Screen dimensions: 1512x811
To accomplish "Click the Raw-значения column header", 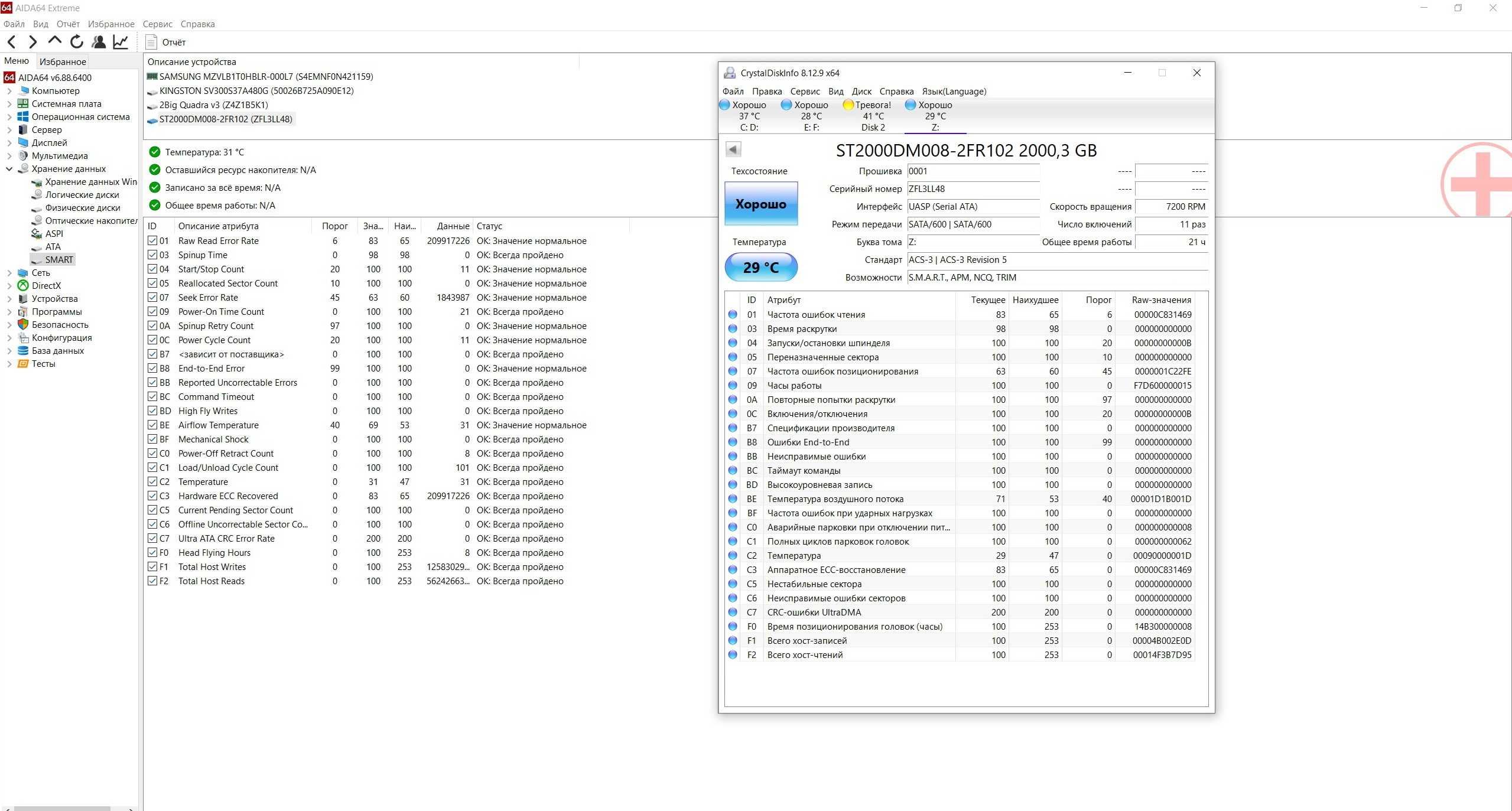I will (x=1155, y=299).
